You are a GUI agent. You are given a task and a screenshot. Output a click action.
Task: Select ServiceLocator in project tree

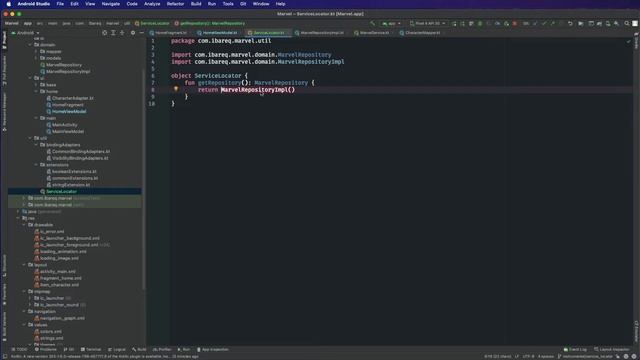click(61, 191)
